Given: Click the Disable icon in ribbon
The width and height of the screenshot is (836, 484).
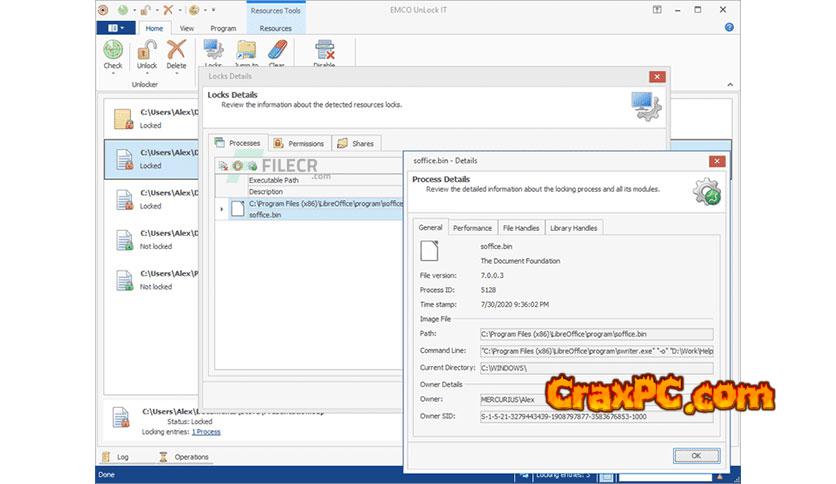Looking at the screenshot, I should [324, 50].
